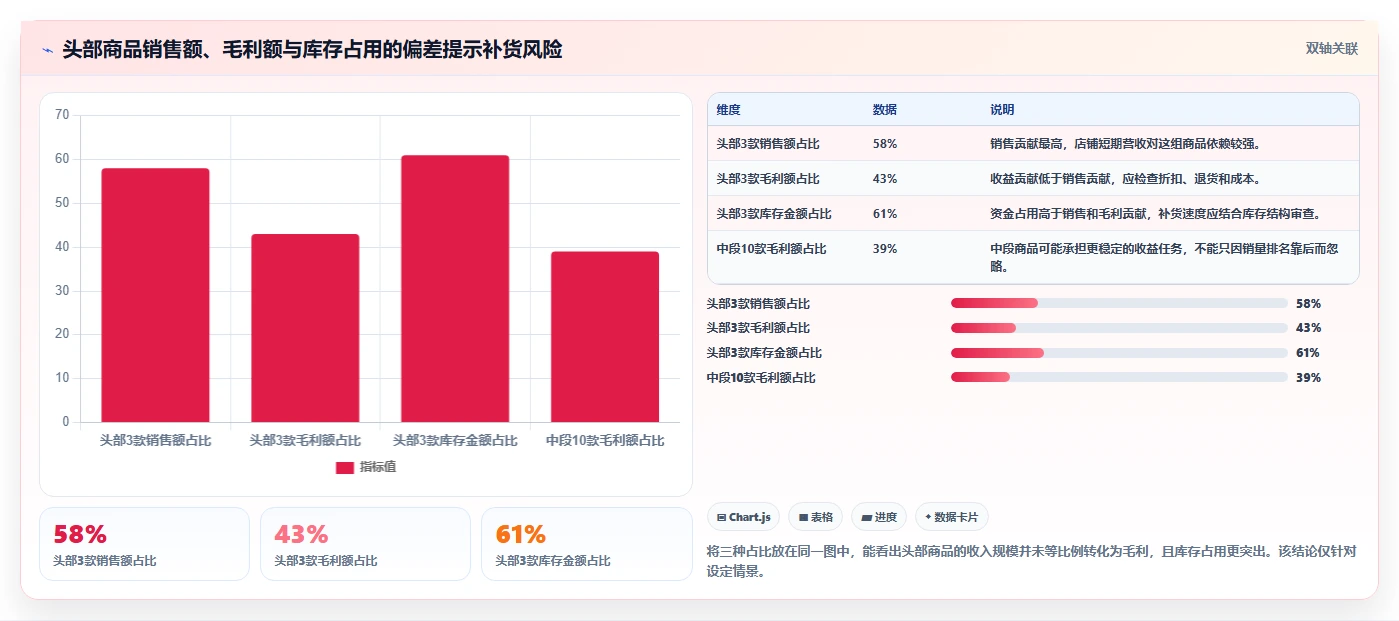Toggle the 指标值 legend swatch
The height and width of the screenshot is (621, 1399).
pyautogui.click(x=344, y=467)
